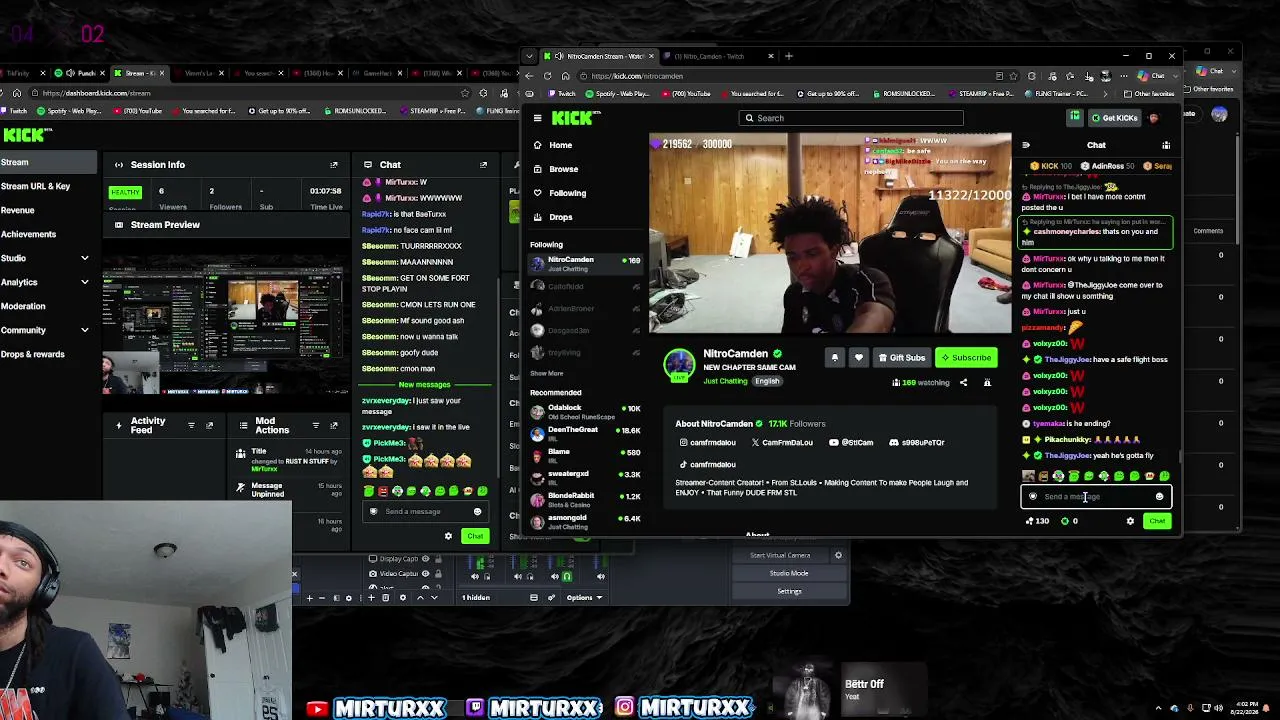Image resolution: width=1280 pixels, height=720 pixels.
Task: Open emoji picker in the dashboard chat box
Action: [x=477, y=512]
